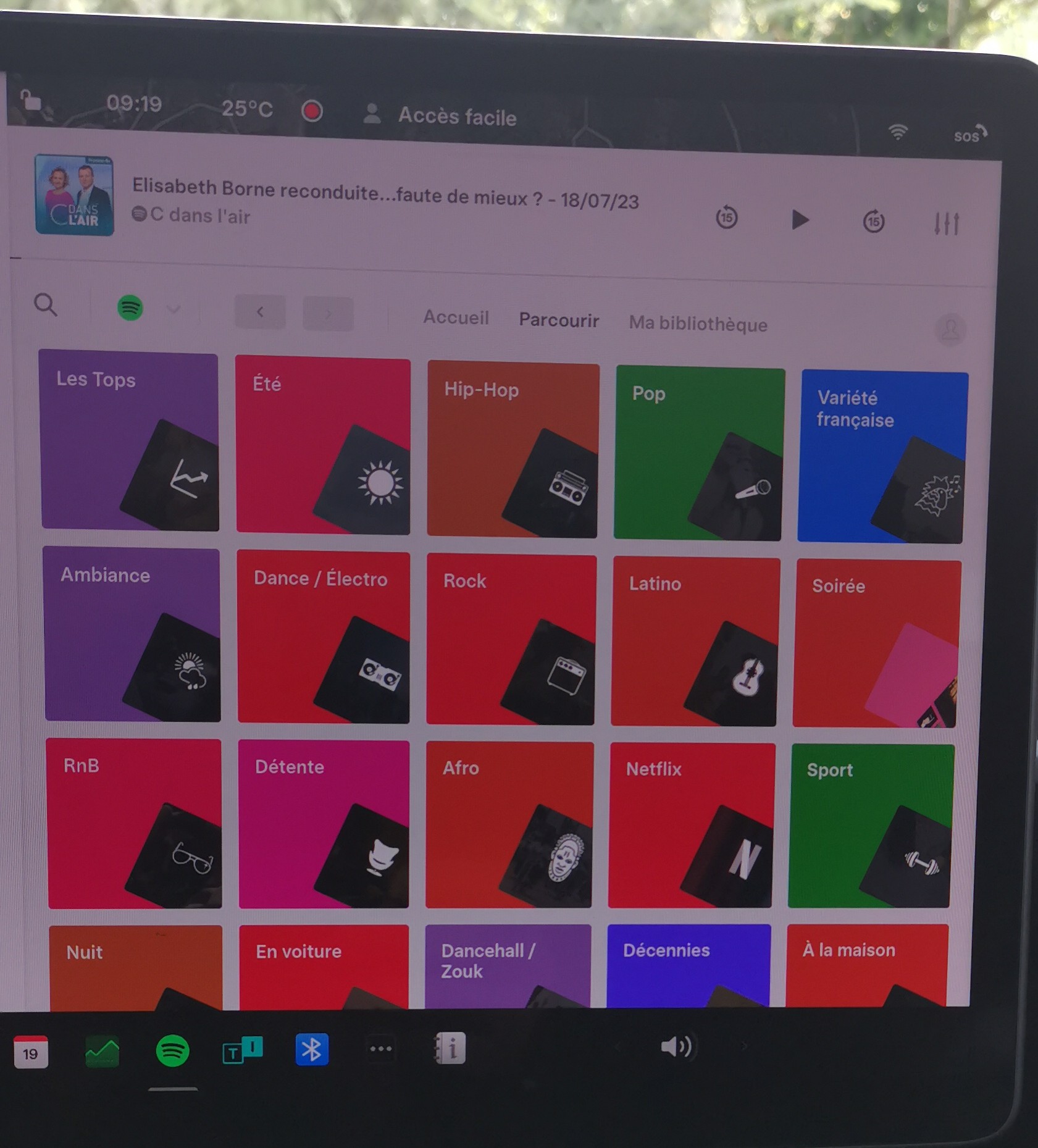
Task: Open the En voiture category tile
Action: (x=324, y=967)
